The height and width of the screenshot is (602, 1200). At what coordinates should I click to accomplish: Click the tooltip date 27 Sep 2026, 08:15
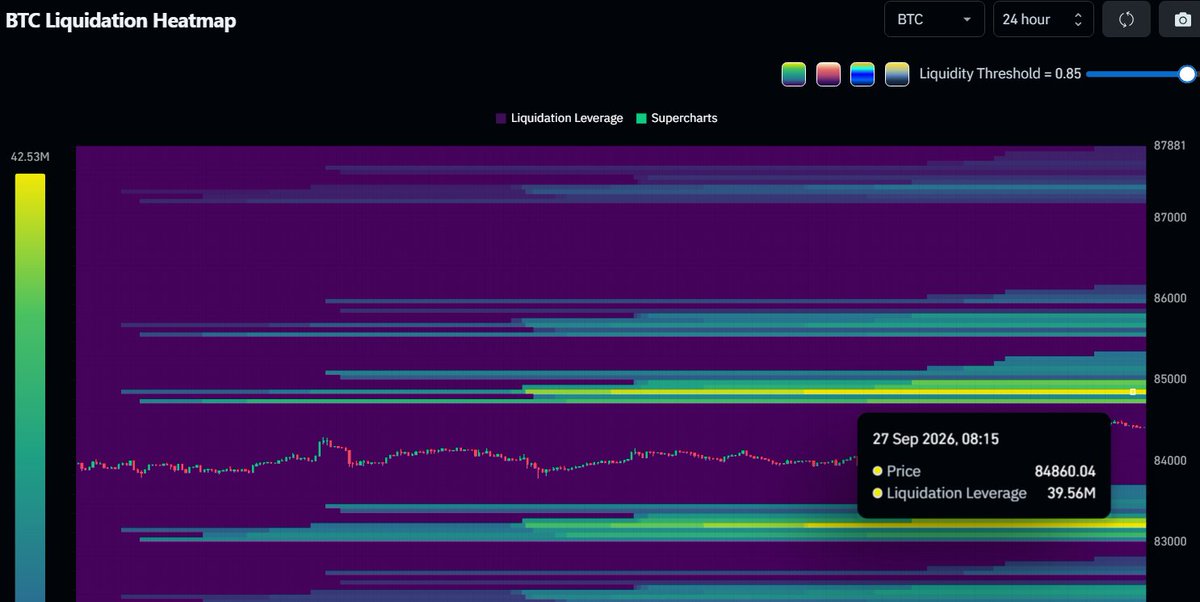click(936, 438)
